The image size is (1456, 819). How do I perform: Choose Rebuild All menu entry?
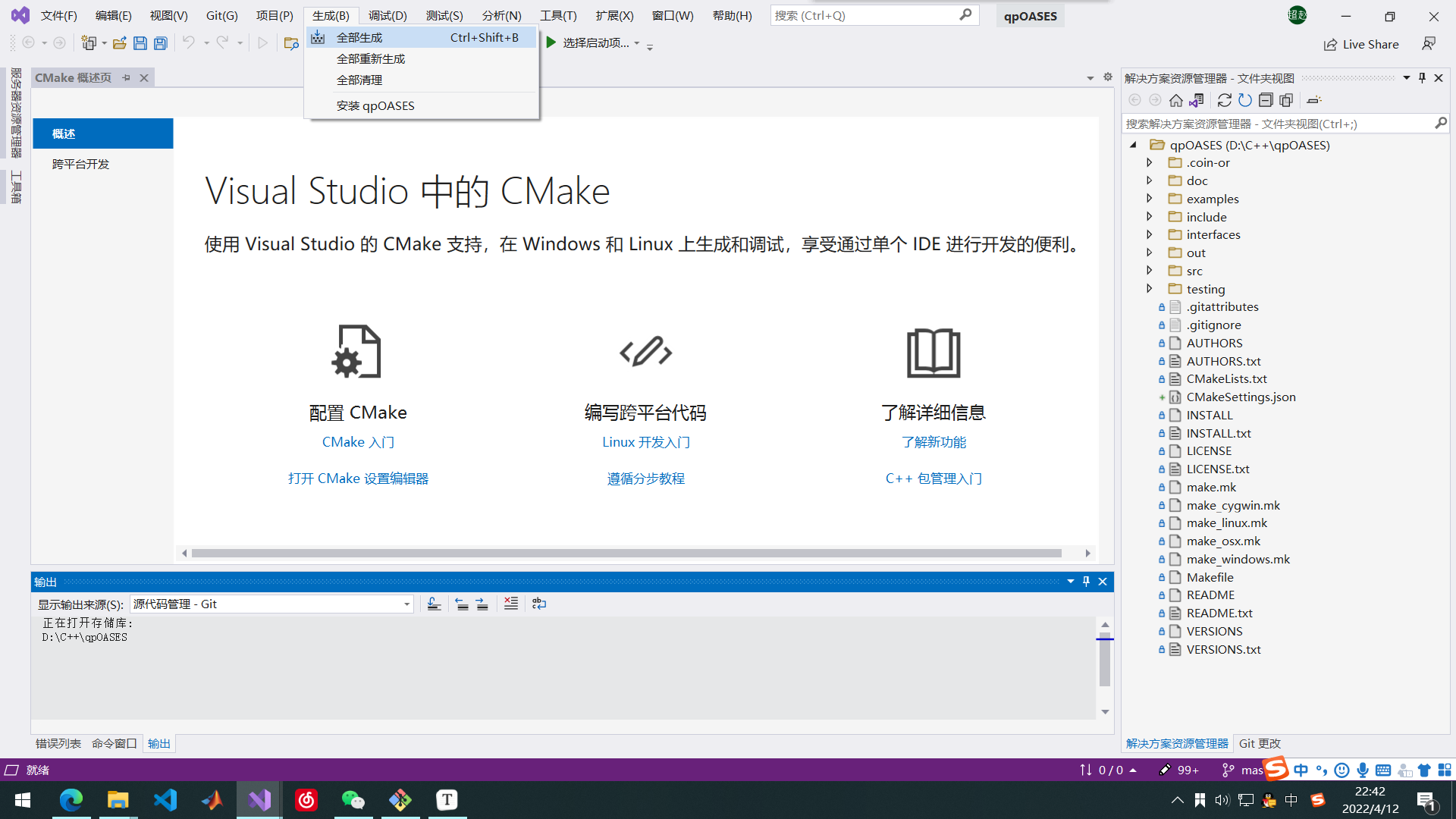click(422, 58)
